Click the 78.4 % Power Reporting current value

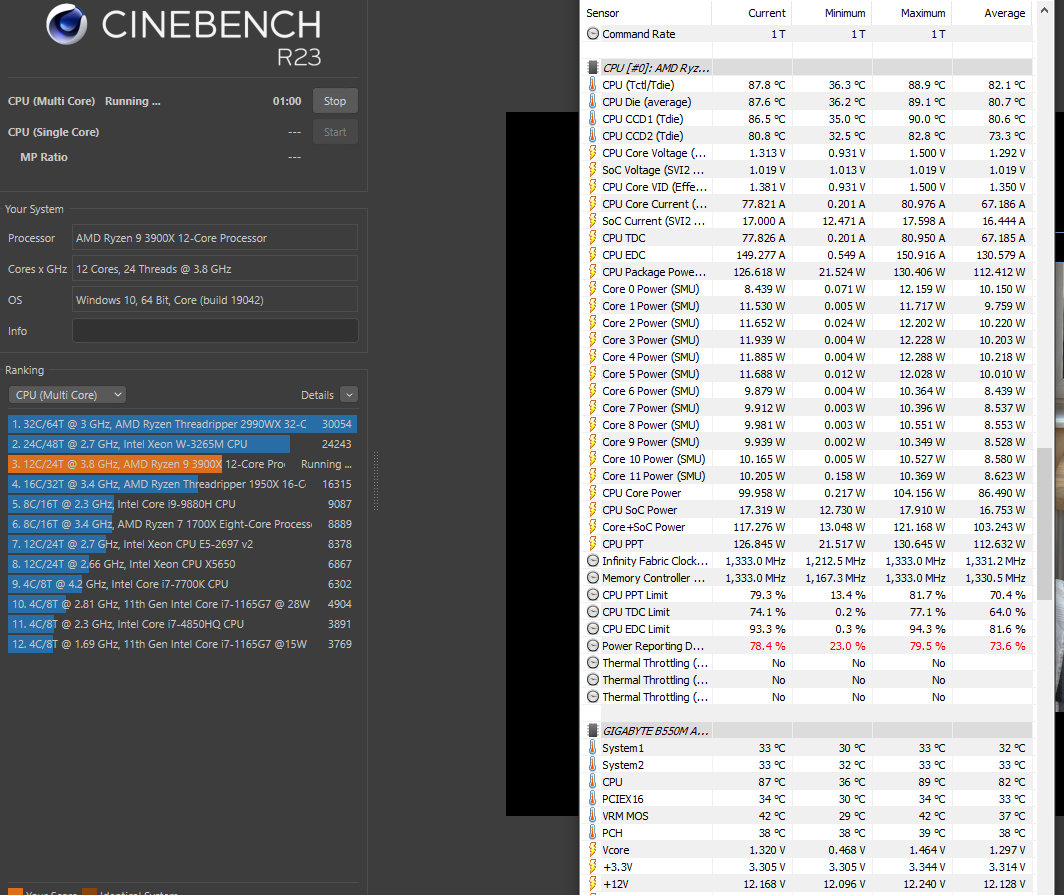tap(767, 646)
